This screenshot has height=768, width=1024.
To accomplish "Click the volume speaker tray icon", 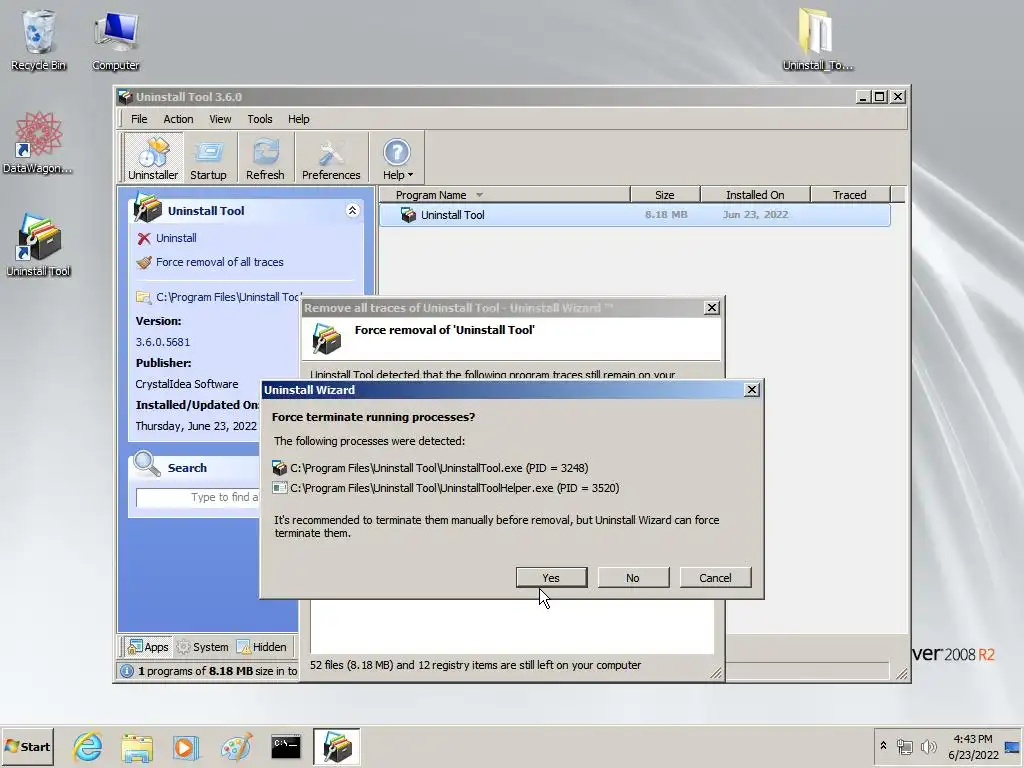I will [928, 746].
